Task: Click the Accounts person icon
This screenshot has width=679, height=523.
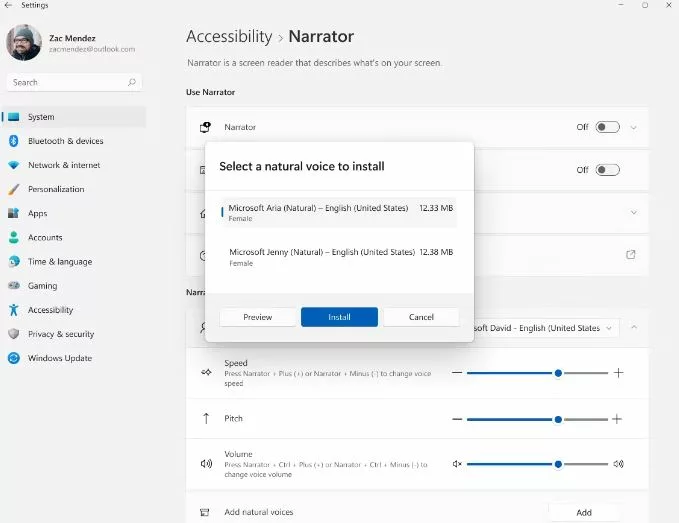Action: 14,237
